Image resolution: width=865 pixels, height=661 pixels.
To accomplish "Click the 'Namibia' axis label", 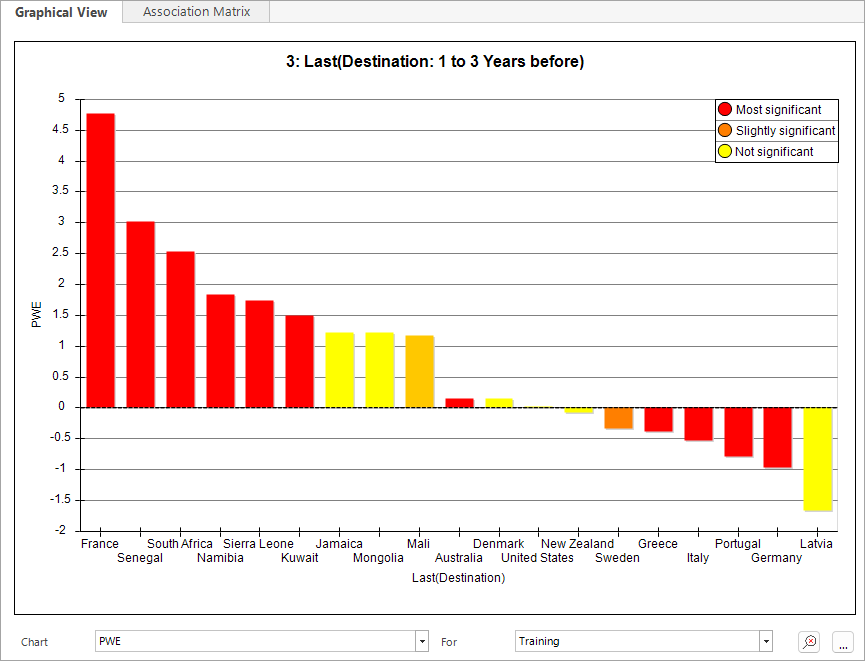I will coord(220,558).
